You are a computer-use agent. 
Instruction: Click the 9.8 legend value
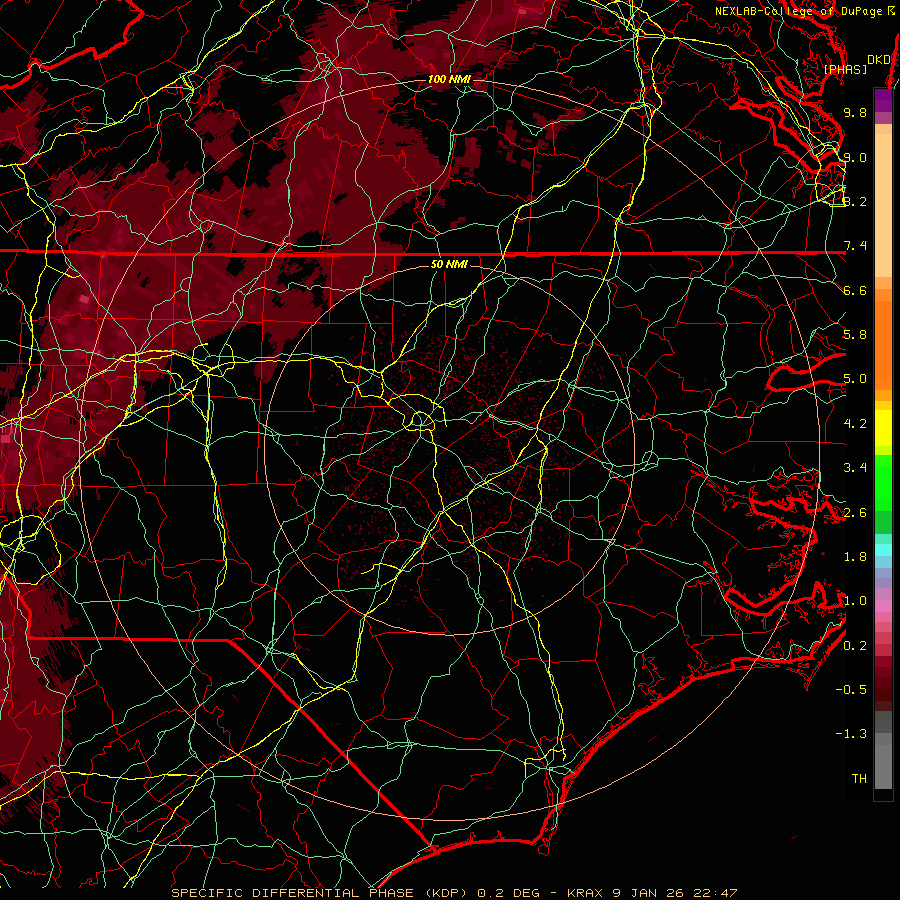(x=855, y=112)
